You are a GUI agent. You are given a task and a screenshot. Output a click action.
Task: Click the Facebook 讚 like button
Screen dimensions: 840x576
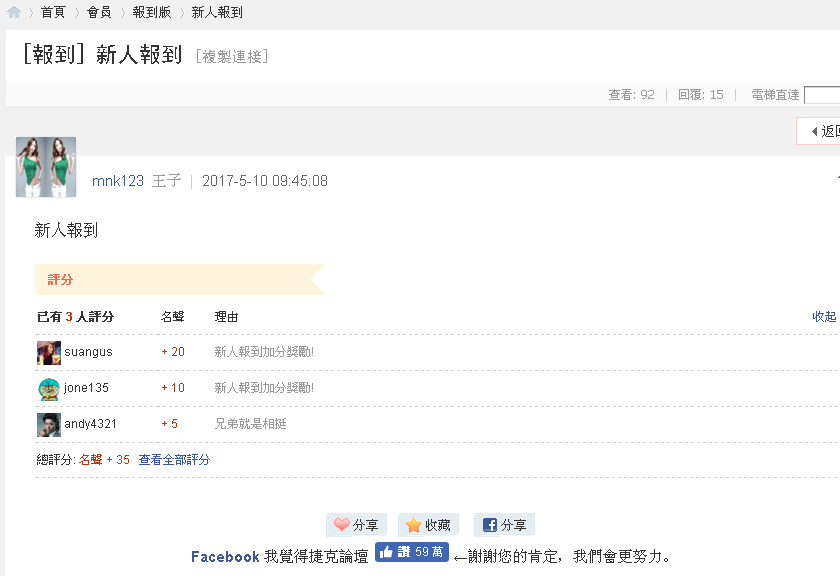(x=411, y=552)
